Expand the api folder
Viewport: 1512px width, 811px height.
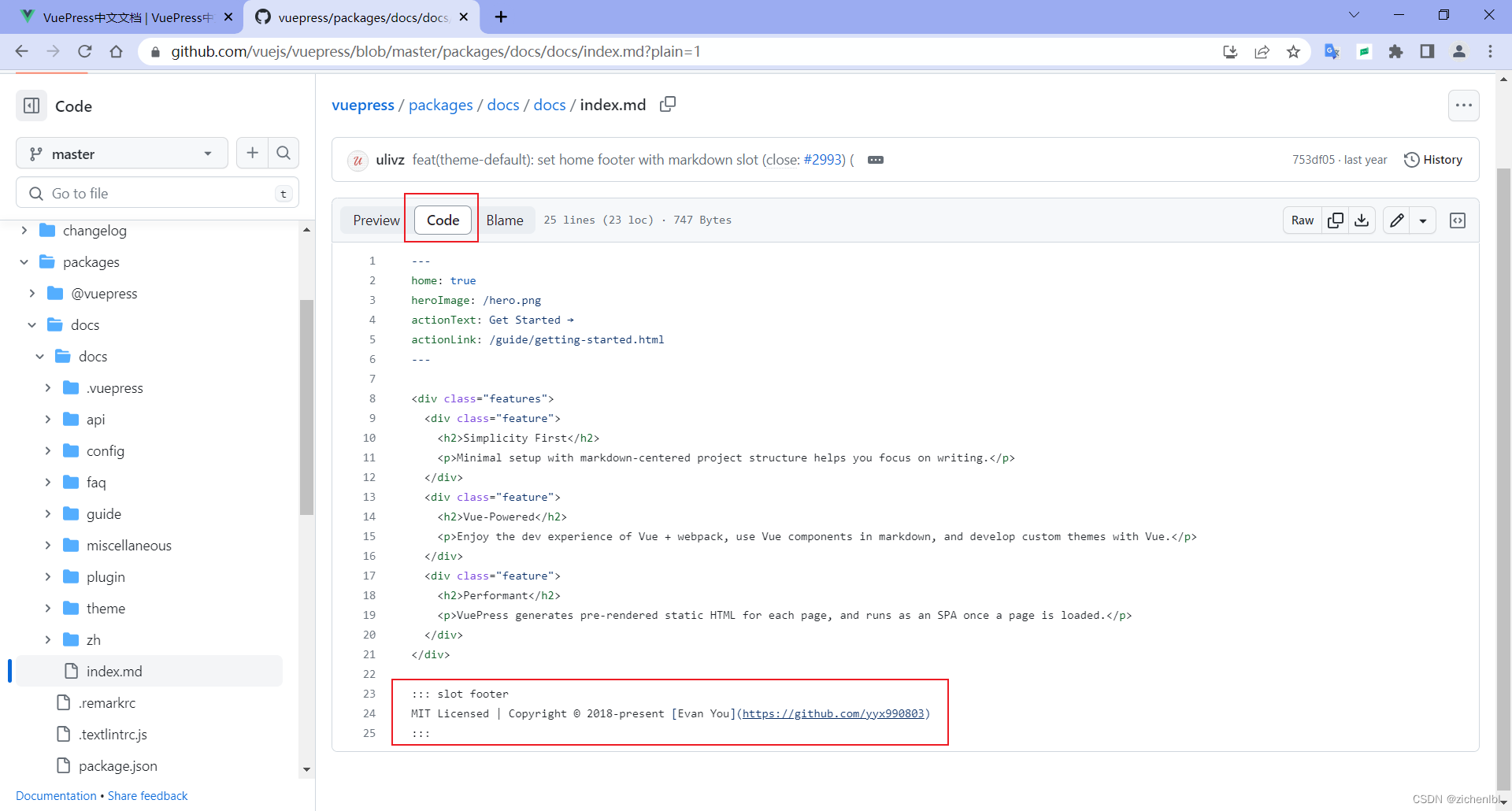click(x=47, y=419)
